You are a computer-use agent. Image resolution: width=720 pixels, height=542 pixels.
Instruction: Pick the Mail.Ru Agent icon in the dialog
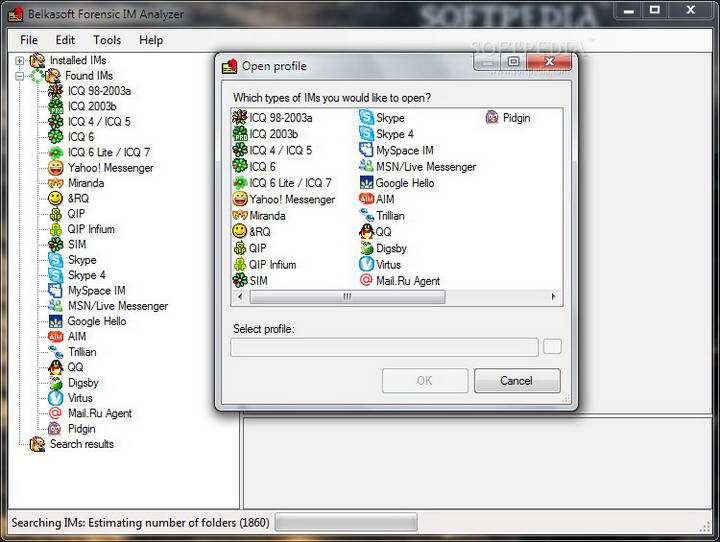(366, 280)
